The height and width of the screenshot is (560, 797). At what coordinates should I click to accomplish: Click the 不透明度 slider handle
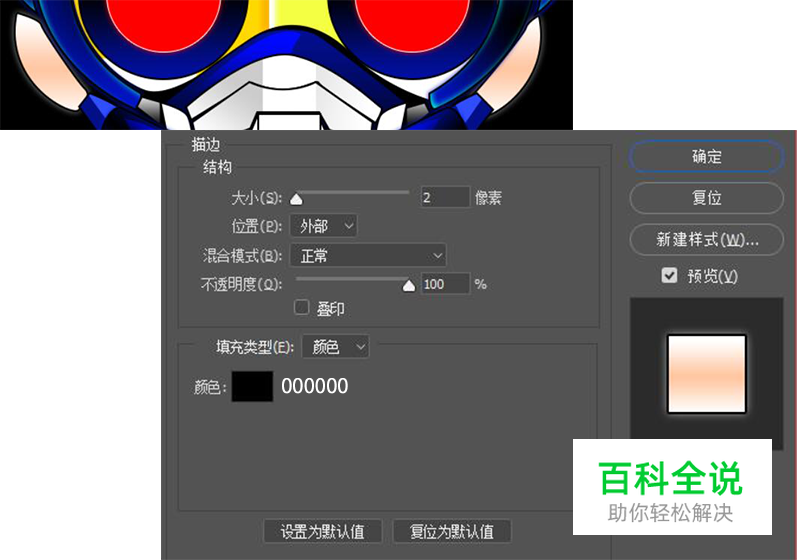pyautogui.click(x=409, y=286)
